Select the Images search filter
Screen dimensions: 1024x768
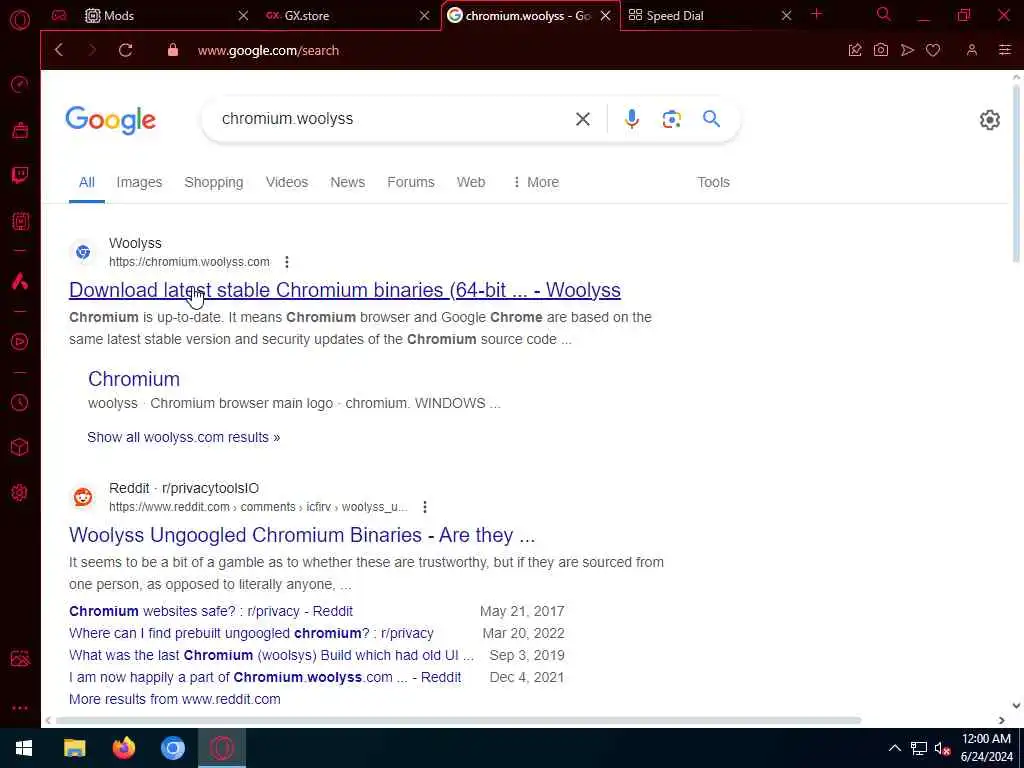[139, 182]
